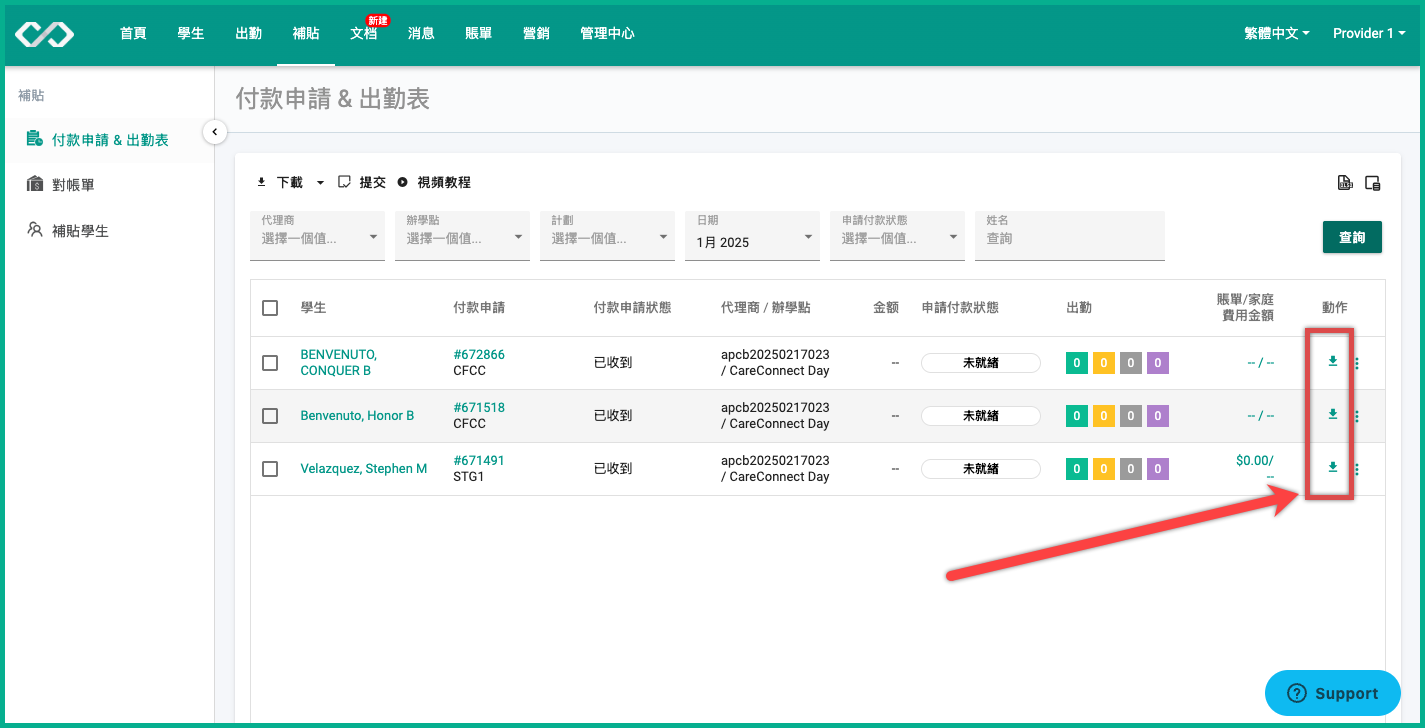Image resolution: width=1425 pixels, height=728 pixels.
Task: Open the 計劃 filter dropdown
Action: 607,236
